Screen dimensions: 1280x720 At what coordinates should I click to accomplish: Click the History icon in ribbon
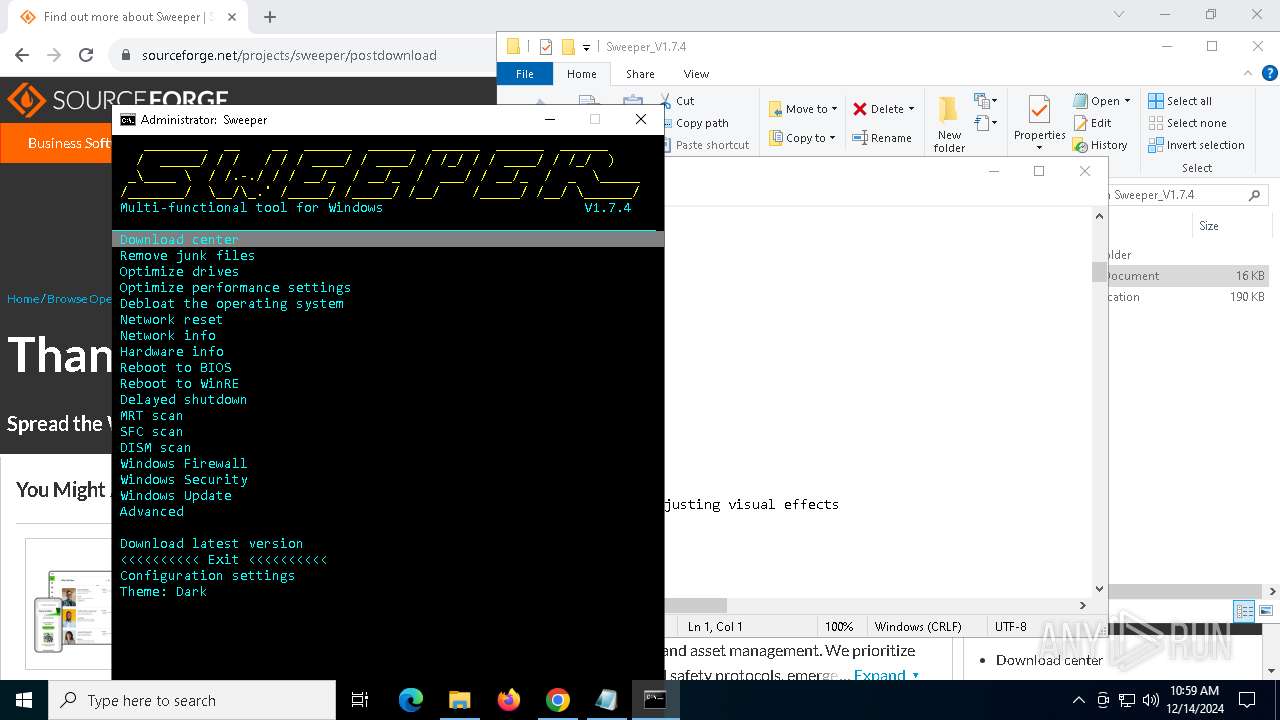[1080, 145]
